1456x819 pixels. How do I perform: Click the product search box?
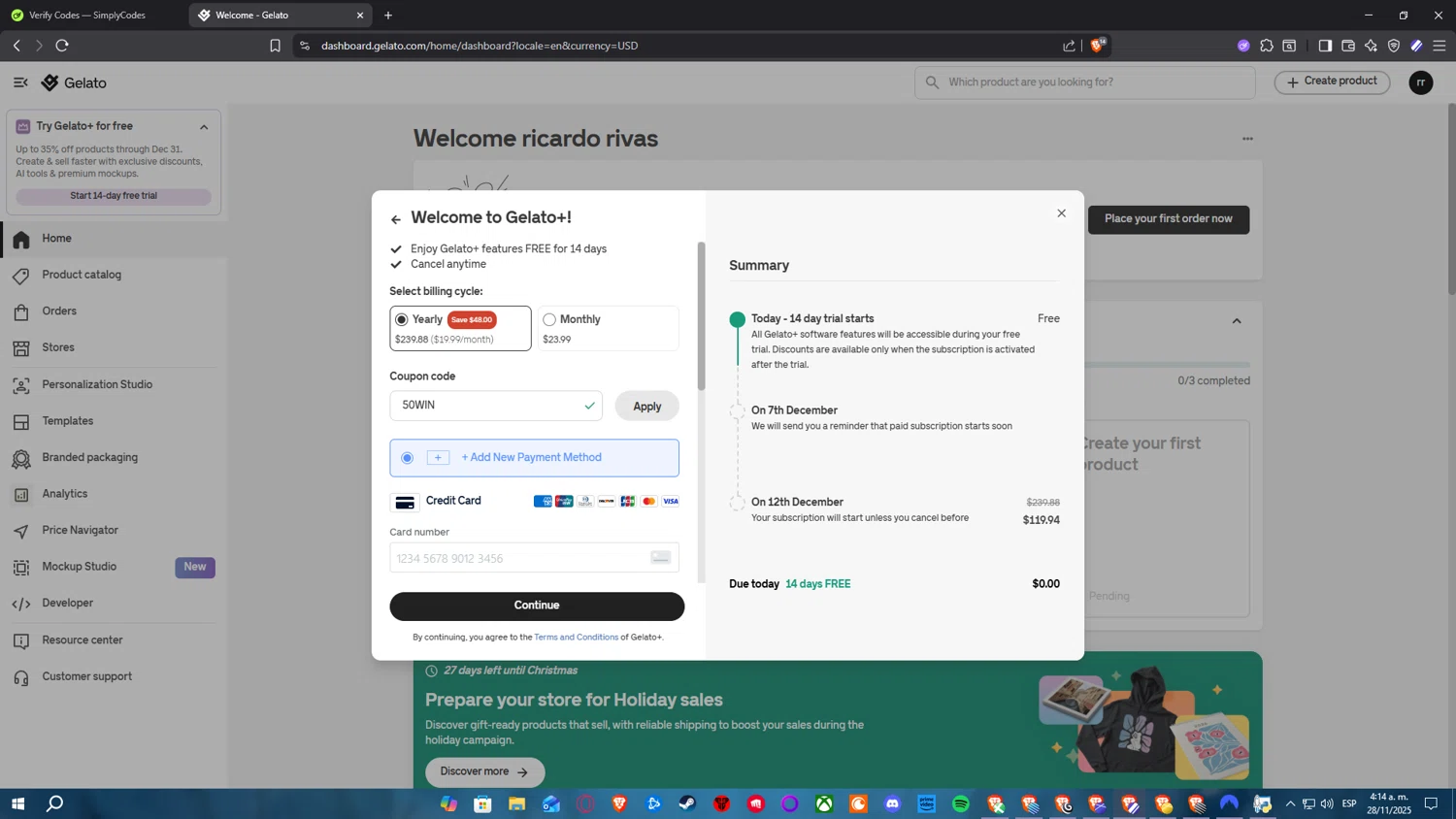coord(1085,82)
